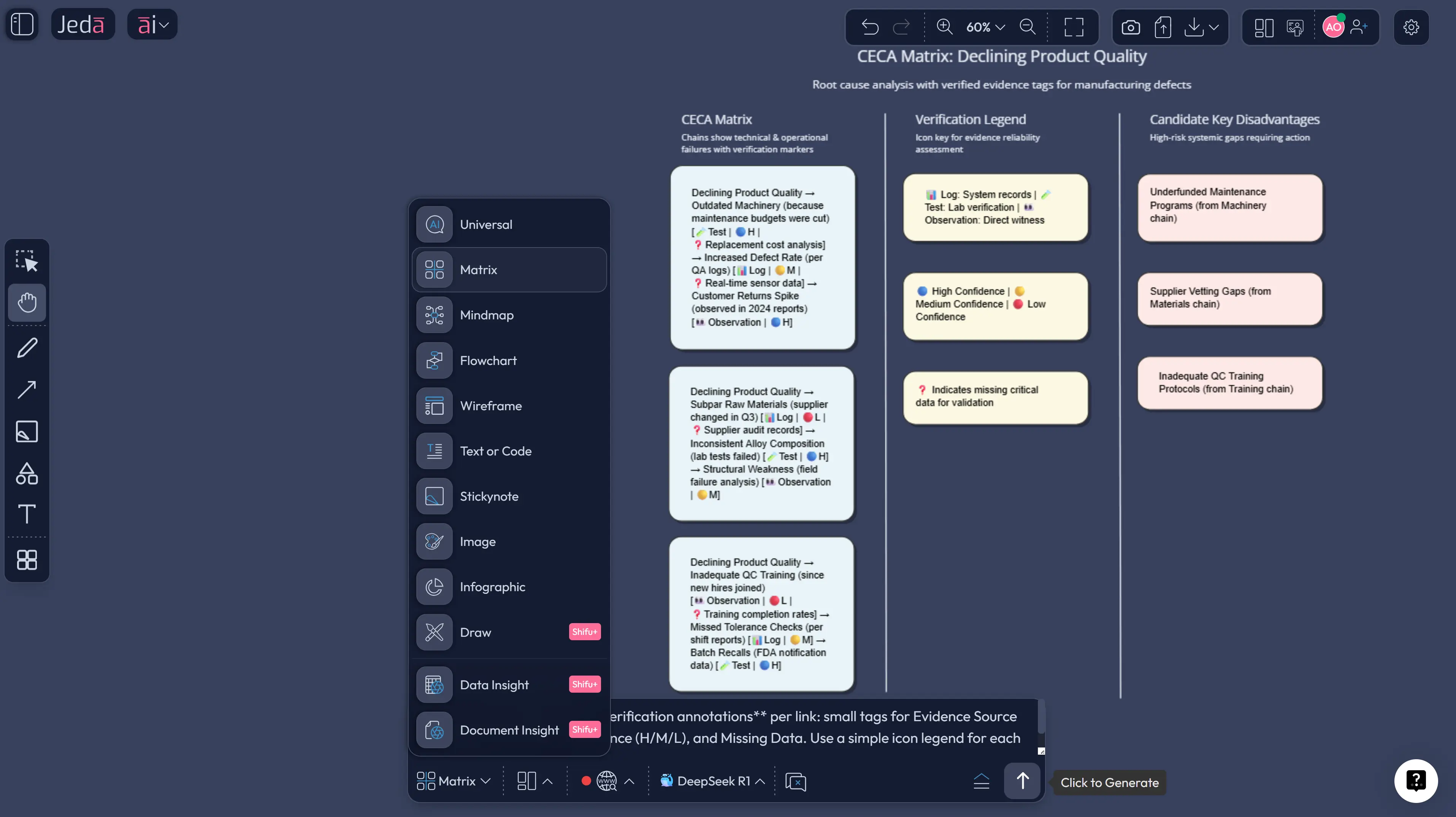Select Mindmap from the generation menu
This screenshot has height=817, width=1456.
487,315
